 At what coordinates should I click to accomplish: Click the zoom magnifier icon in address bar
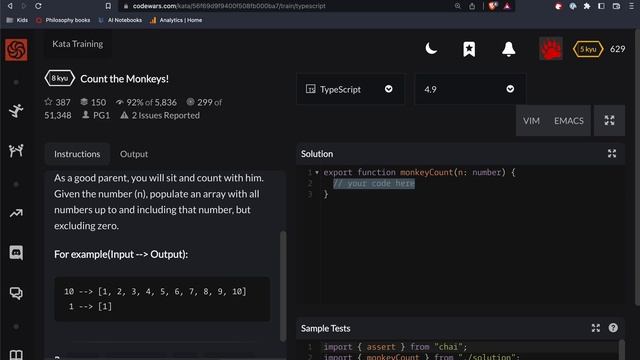458,6
